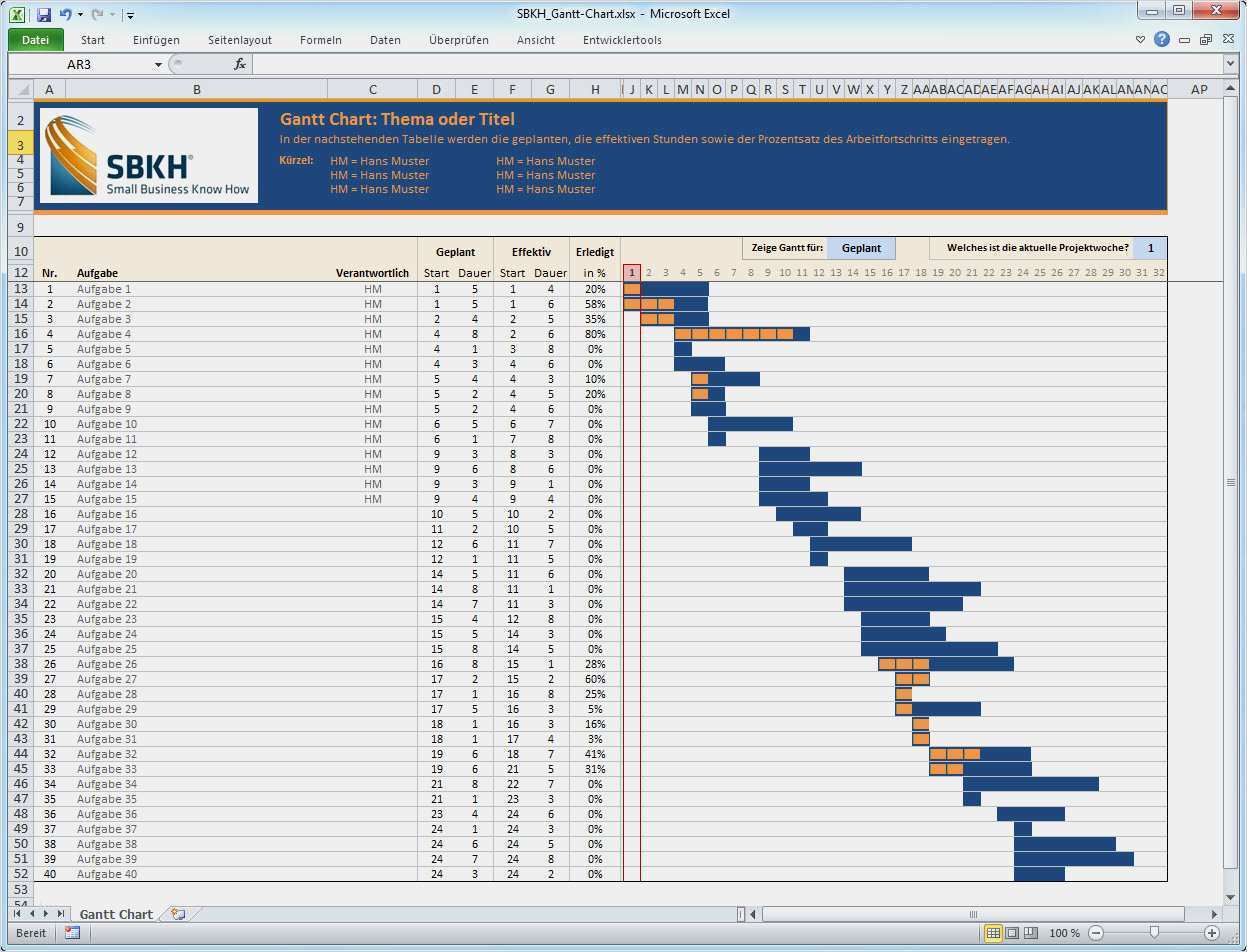The image size is (1247, 952).
Task: Click the green Datei button
Action: (35, 40)
